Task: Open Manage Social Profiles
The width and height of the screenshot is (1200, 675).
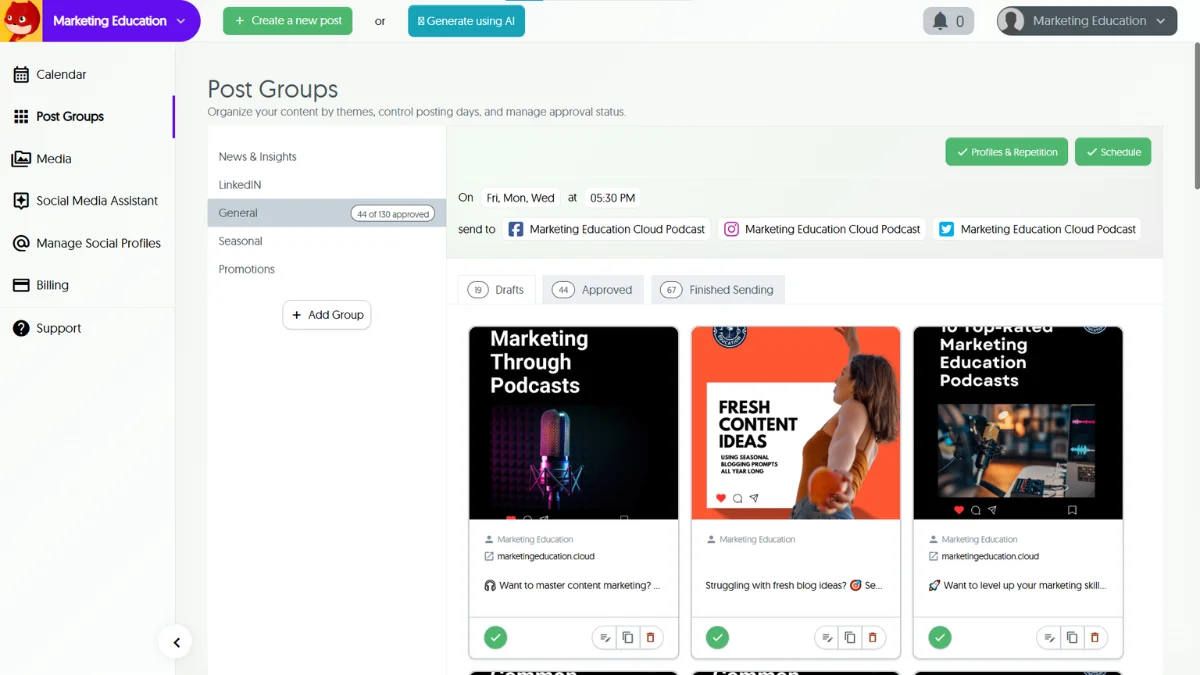Action: pos(98,243)
